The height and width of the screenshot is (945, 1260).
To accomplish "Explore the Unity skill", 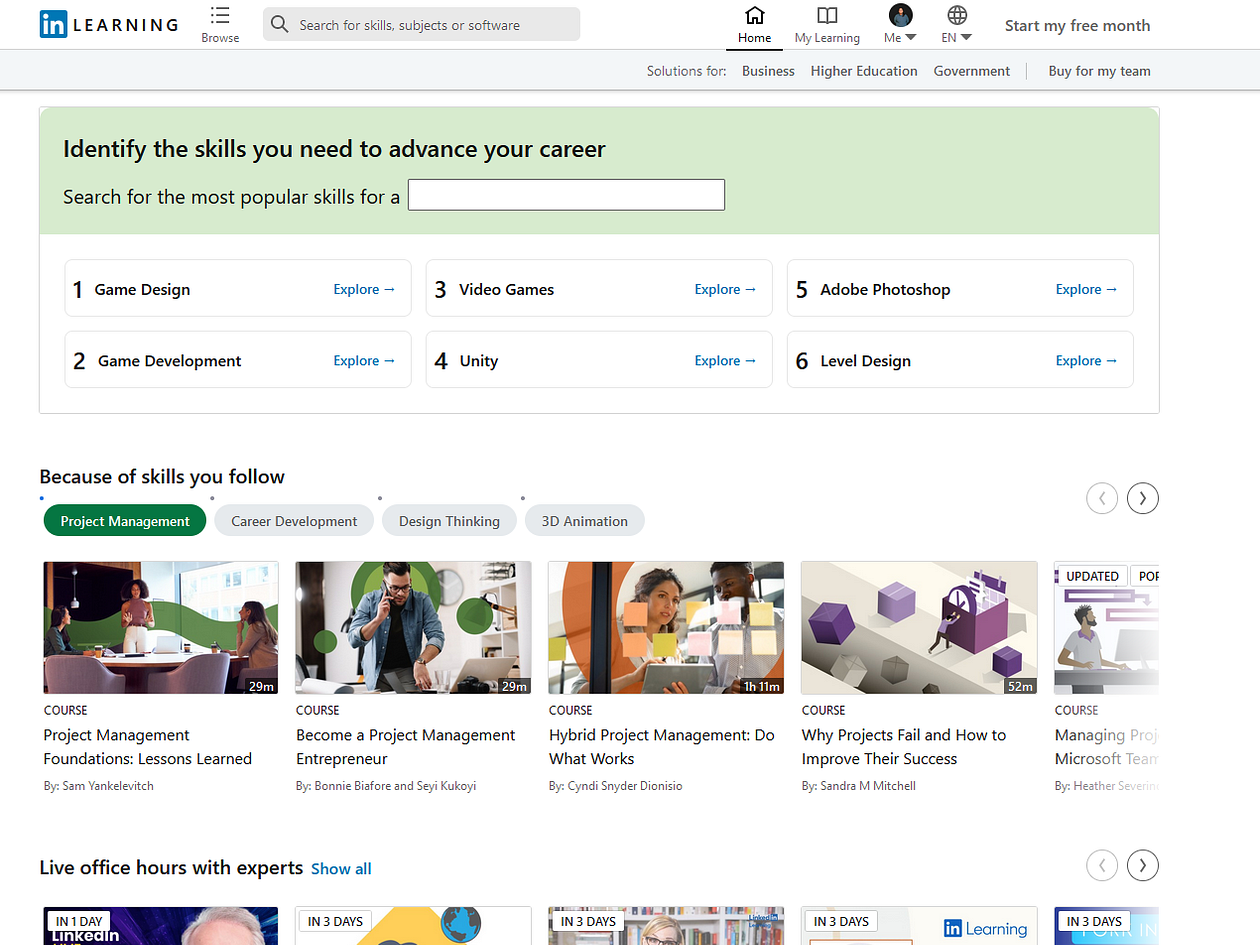I will (x=725, y=361).
